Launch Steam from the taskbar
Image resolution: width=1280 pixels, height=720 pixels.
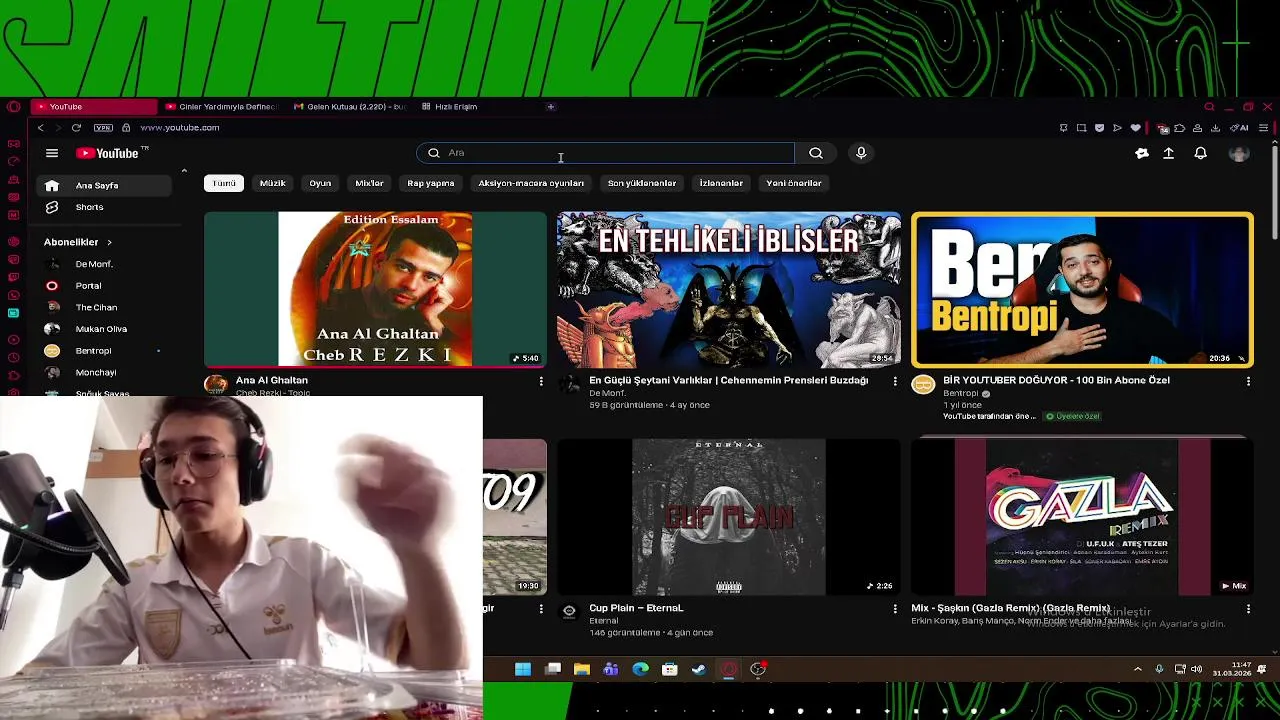(x=699, y=669)
